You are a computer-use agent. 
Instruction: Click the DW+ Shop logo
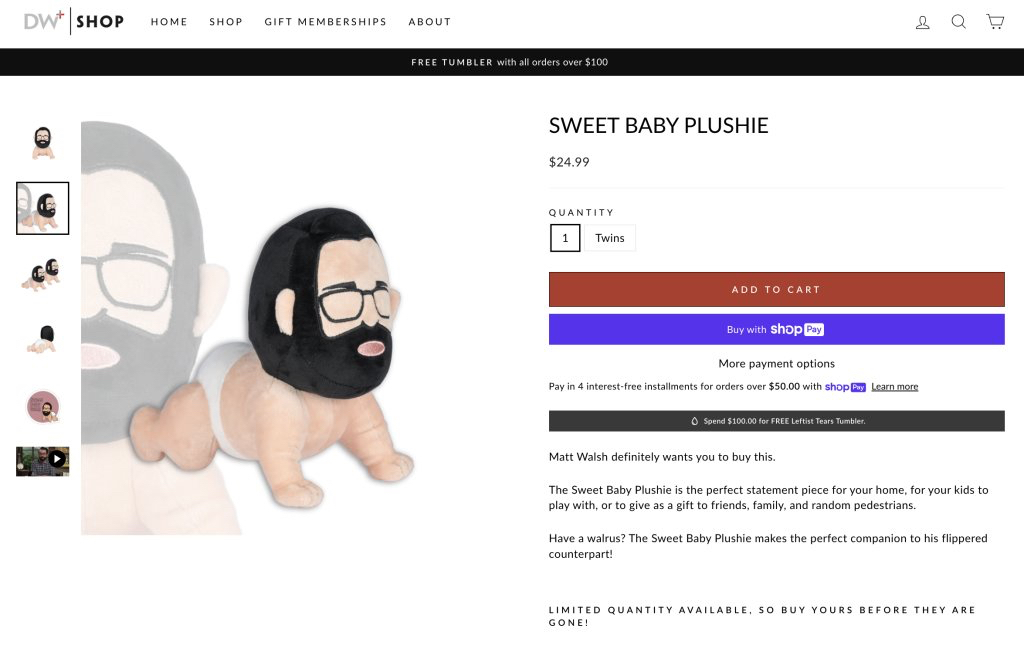(x=74, y=21)
